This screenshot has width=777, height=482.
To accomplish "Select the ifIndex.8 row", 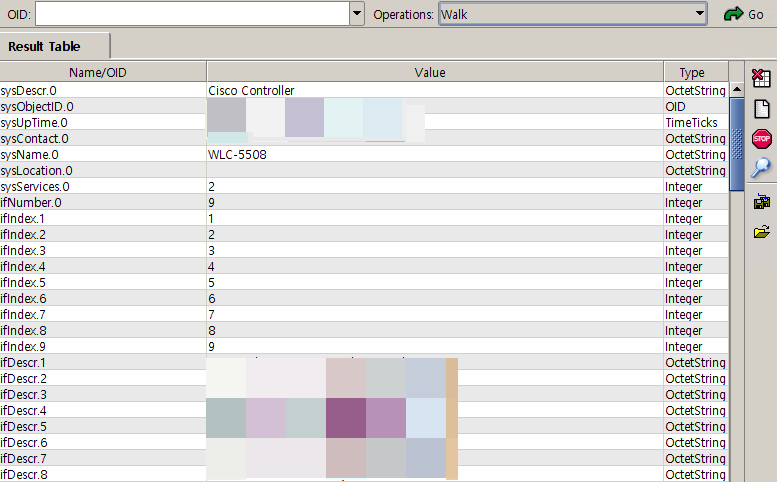I will click(x=364, y=330).
